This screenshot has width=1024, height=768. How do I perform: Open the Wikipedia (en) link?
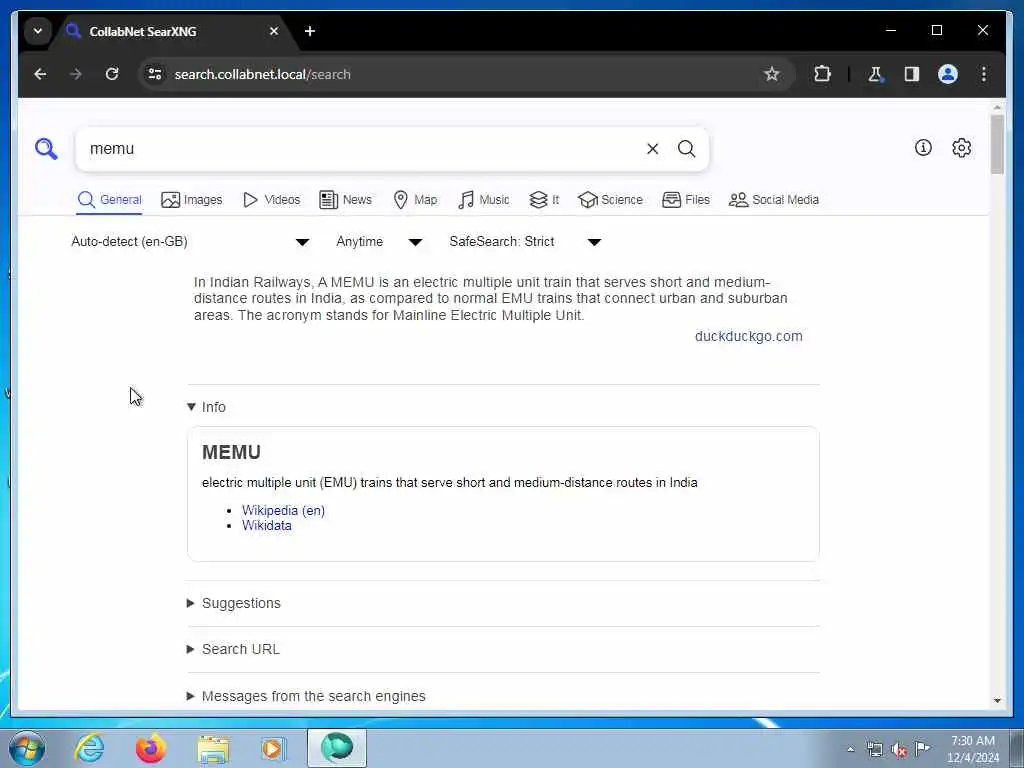[283, 511]
